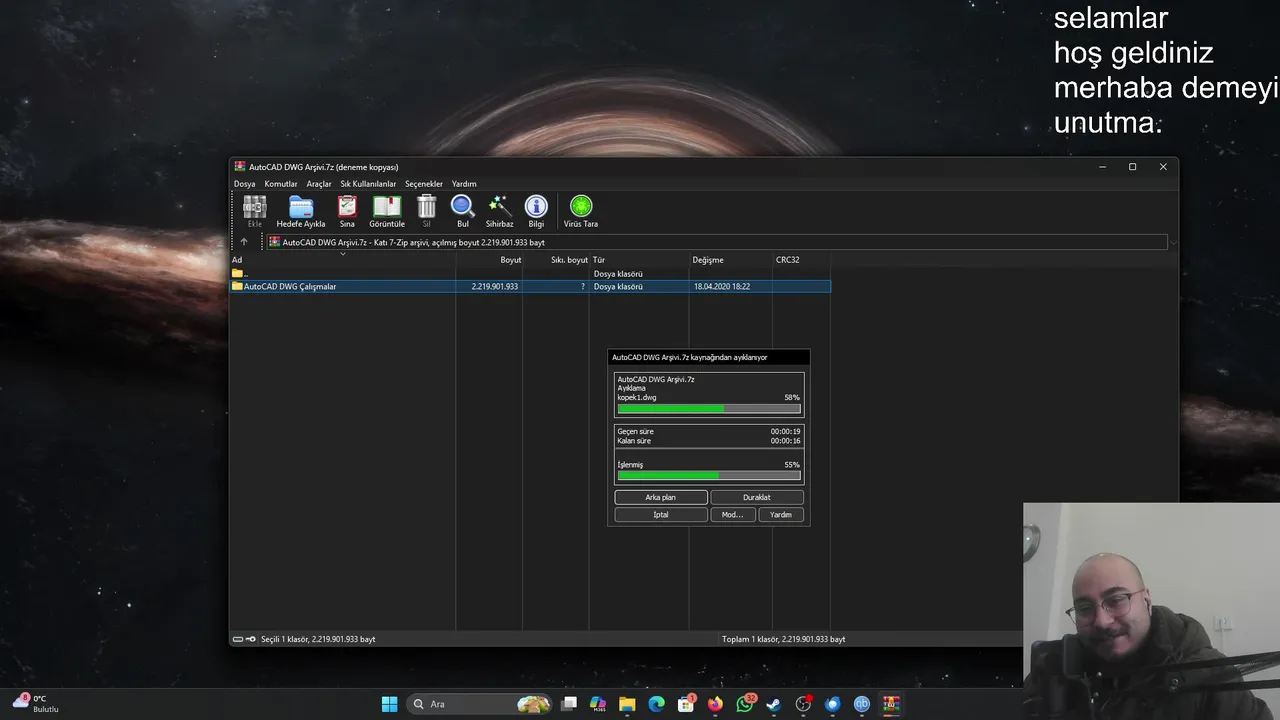This screenshot has width=1280, height=720.
Task: Open the Dosya menu
Action: [244, 184]
